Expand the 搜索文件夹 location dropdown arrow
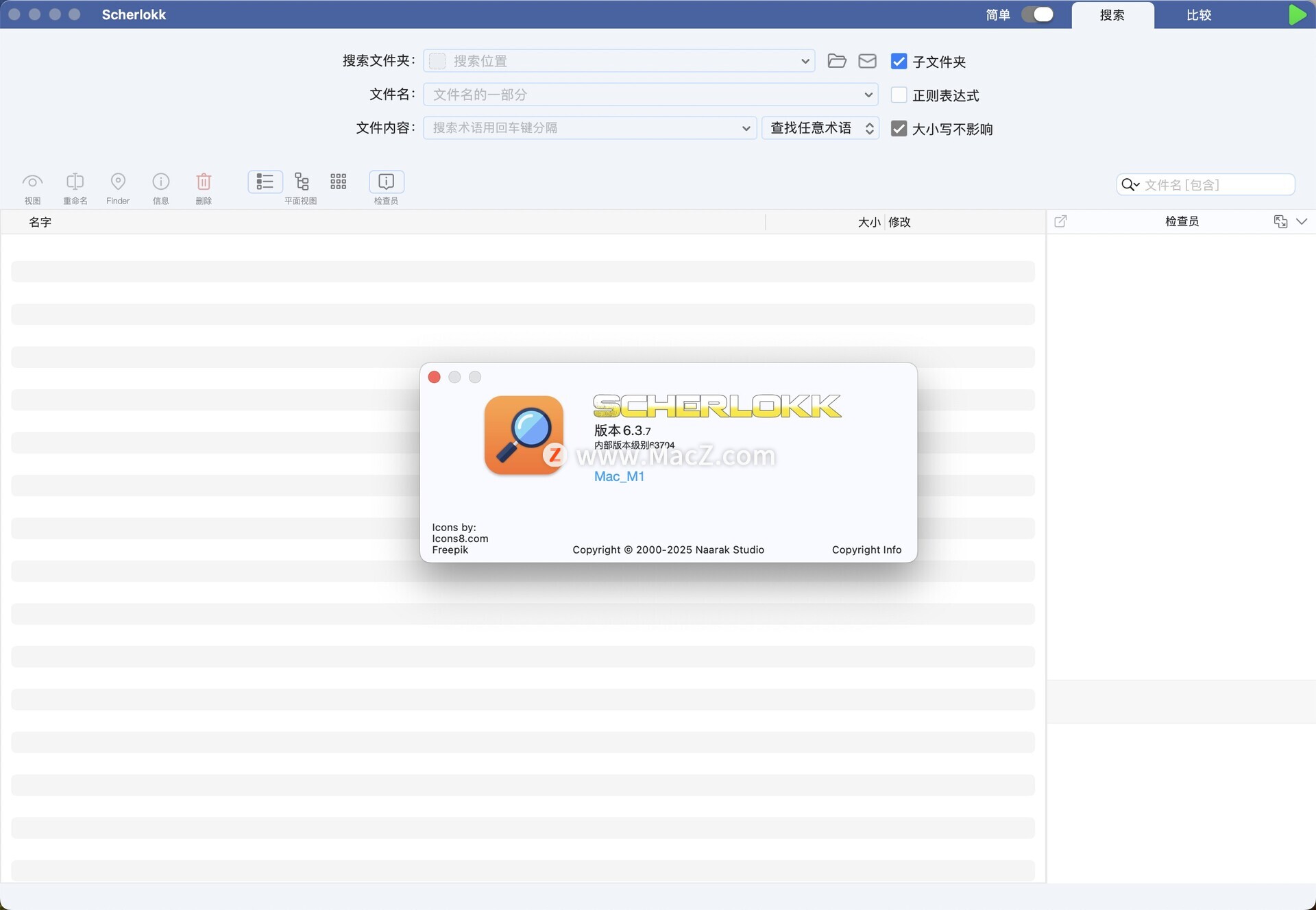The image size is (1316, 910). pyautogui.click(x=805, y=61)
